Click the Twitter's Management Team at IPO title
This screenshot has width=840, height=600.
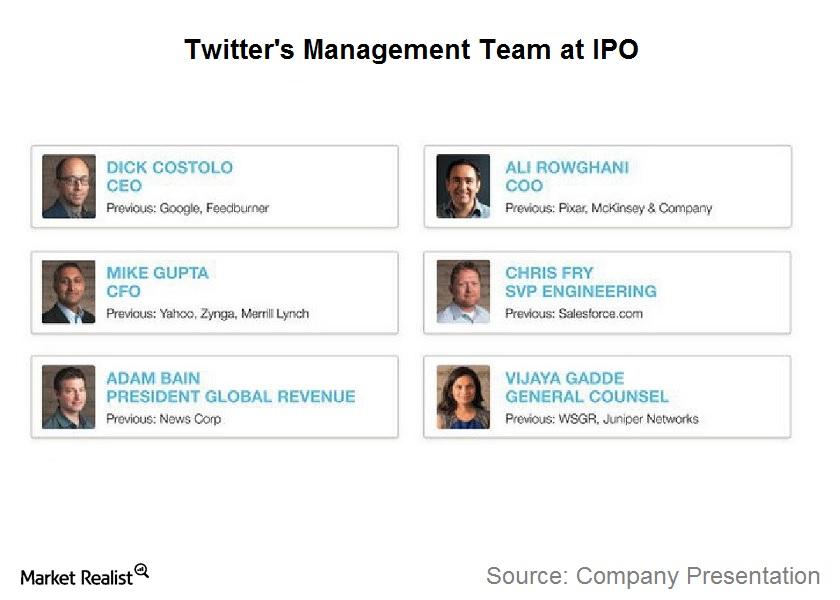411,50
